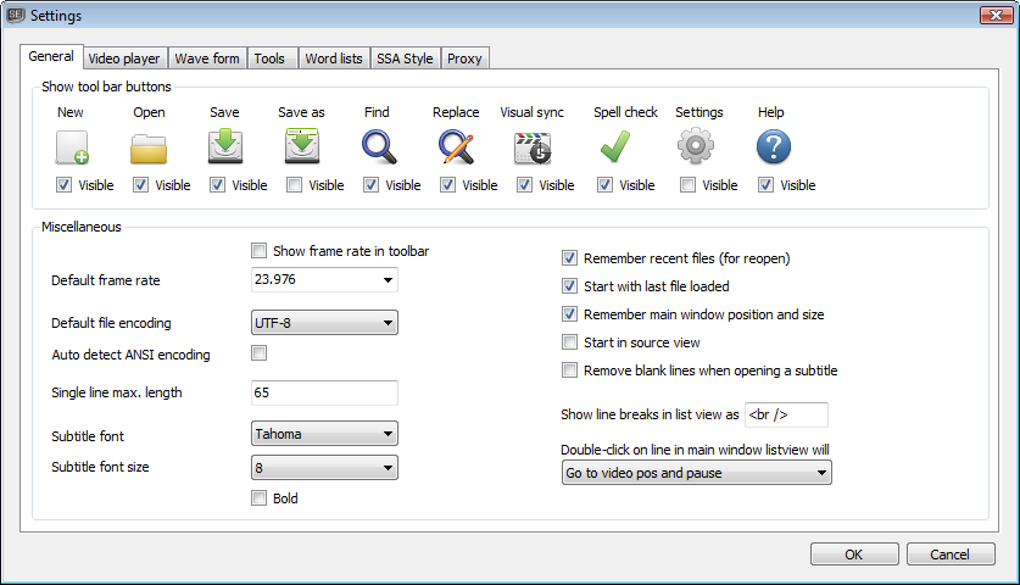Screen dimensions: 1020x585
Task: Toggle Visible checkbox under Spell check
Action: (604, 185)
